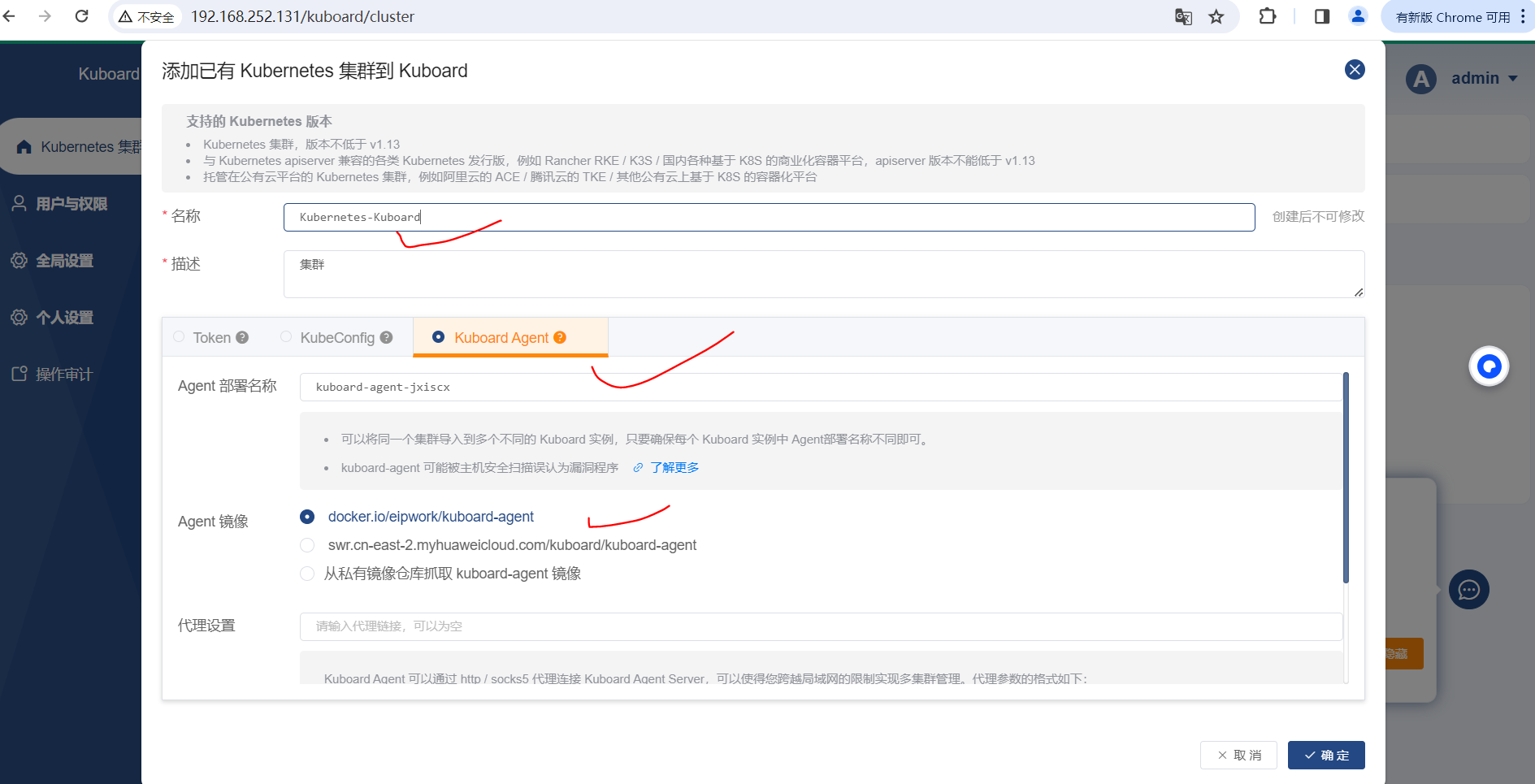Open 全局设置 sidebar menu
The height and width of the screenshot is (784, 1535).
(x=65, y=261)
